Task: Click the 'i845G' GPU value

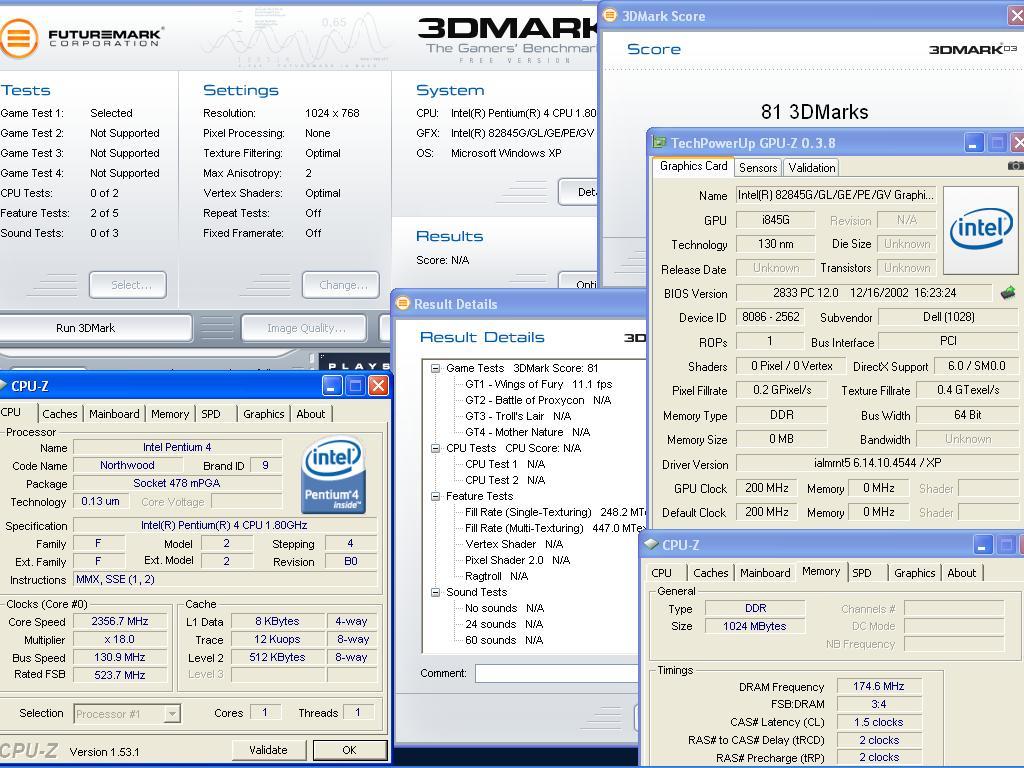Action: [x=775, y=220]
